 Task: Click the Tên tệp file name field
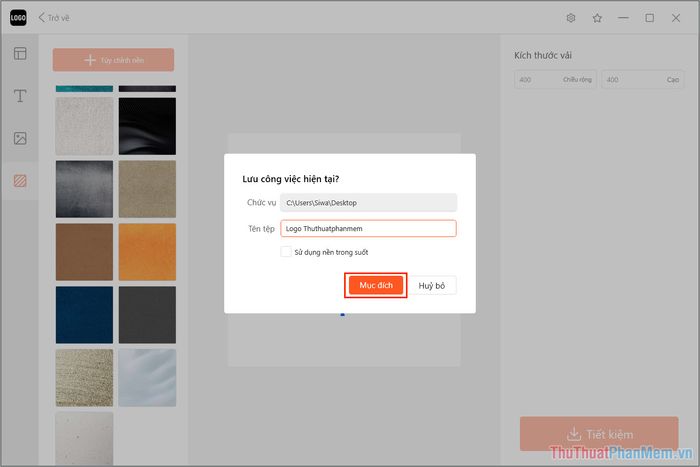point(367,228)
